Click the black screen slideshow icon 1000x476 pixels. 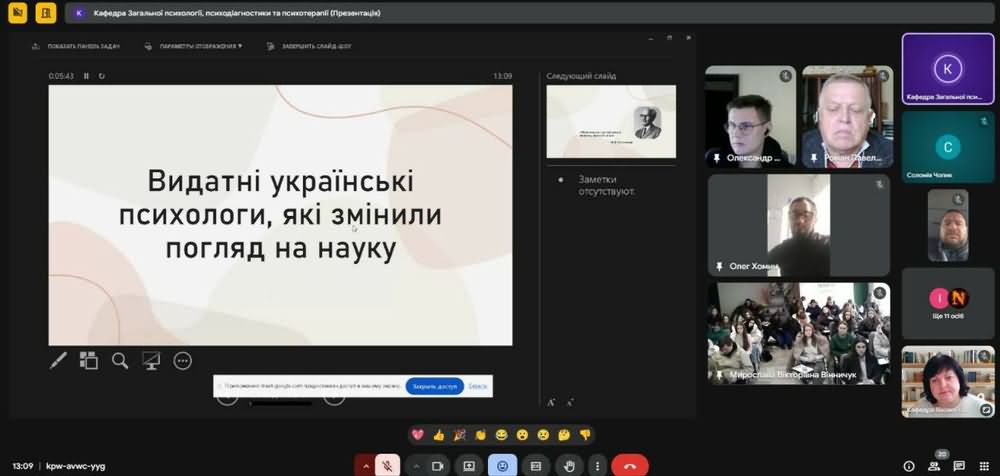coord(151,361)
